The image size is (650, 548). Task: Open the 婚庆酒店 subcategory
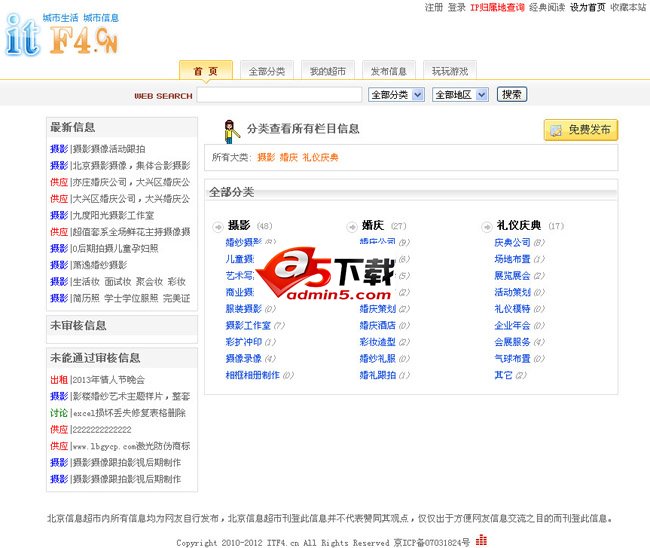[378, 325]
